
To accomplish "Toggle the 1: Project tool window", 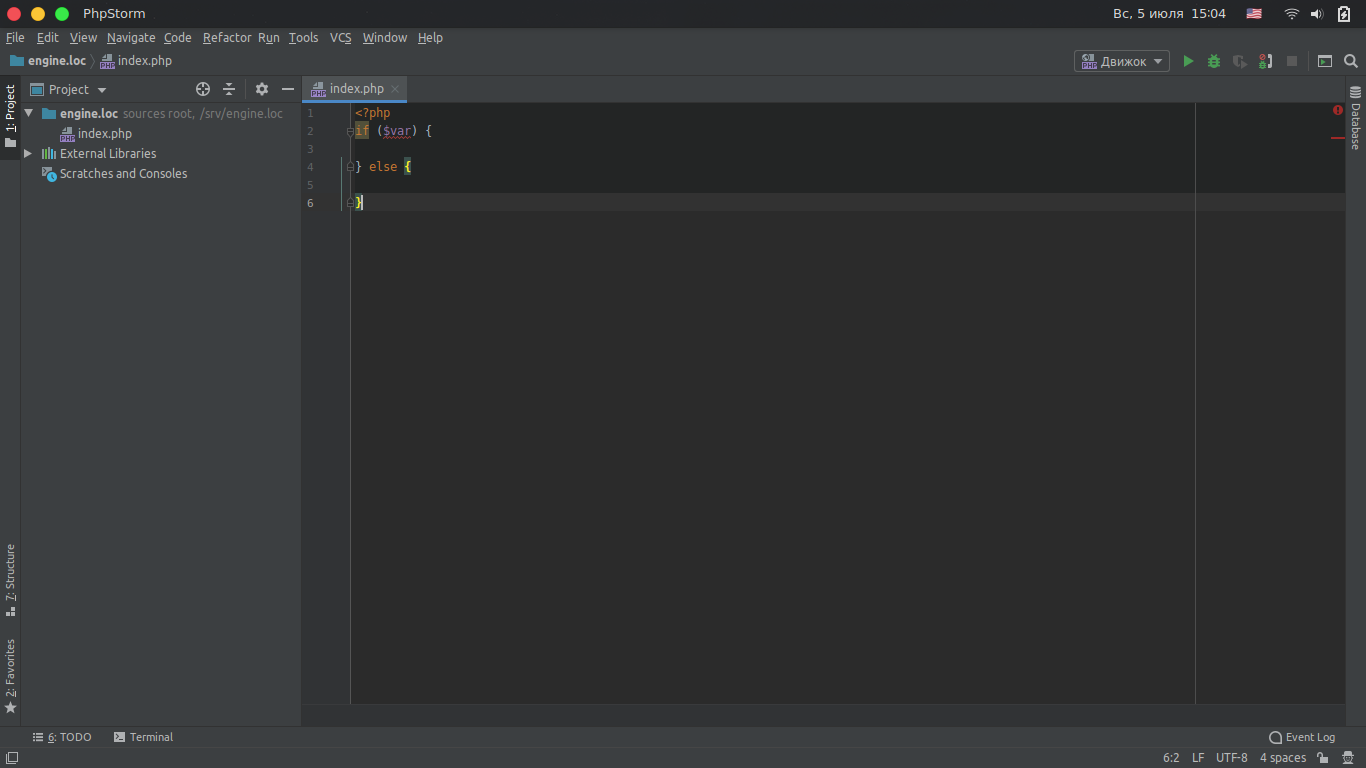I will click(x=10, y=115).
